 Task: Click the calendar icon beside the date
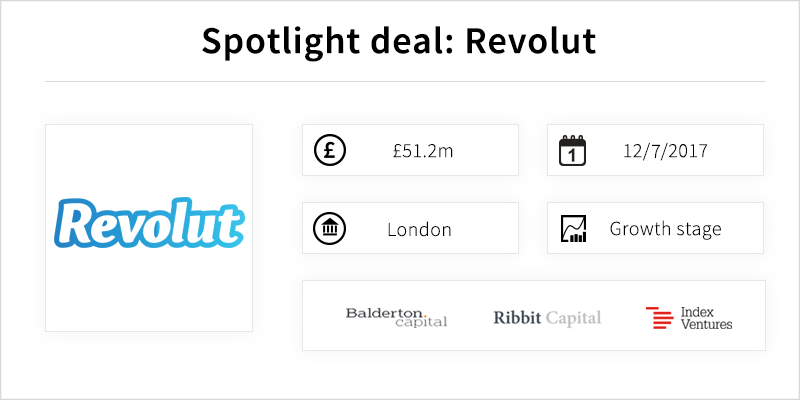[x=572, y=151]
